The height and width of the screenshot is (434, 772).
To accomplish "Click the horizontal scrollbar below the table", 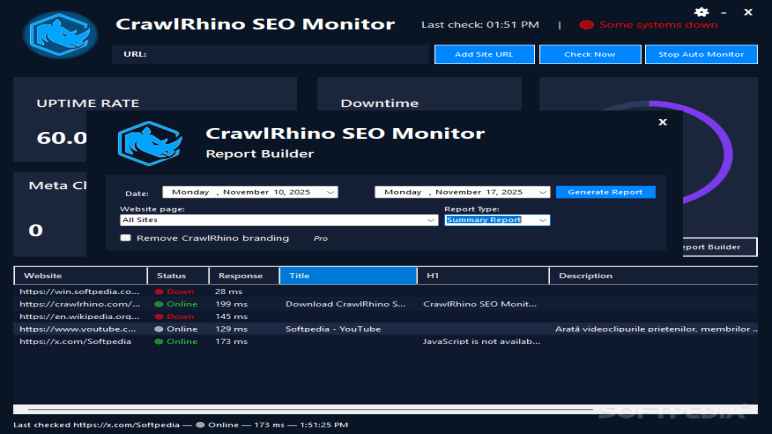I will 300,408.
